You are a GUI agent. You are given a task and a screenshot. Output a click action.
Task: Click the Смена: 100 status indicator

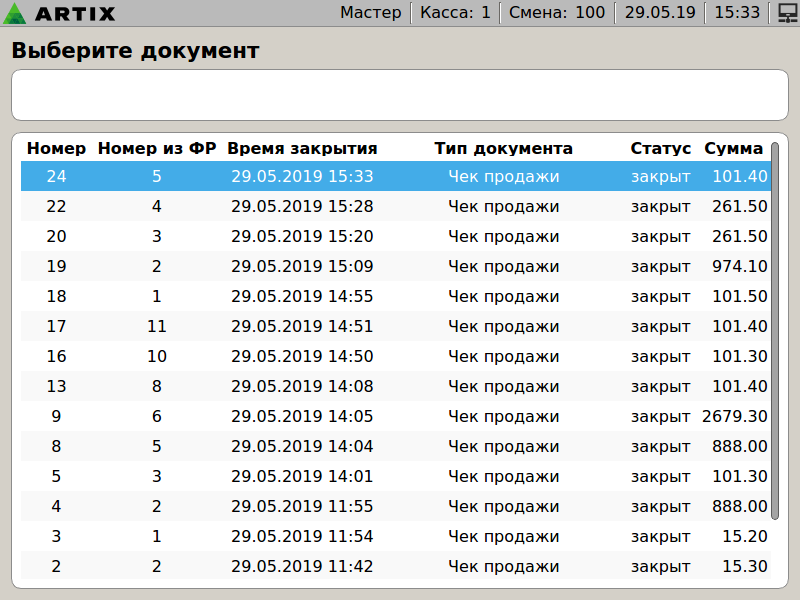pos(556,13)
